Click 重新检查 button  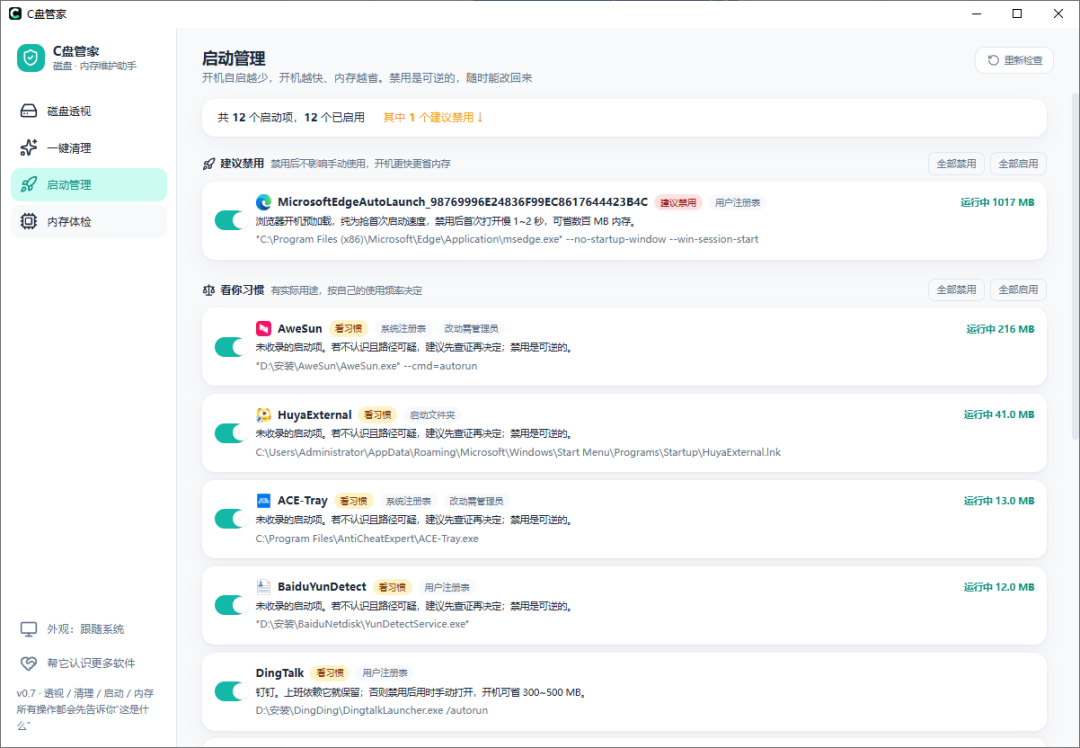pyautogui.click(x=1014, y=61)
